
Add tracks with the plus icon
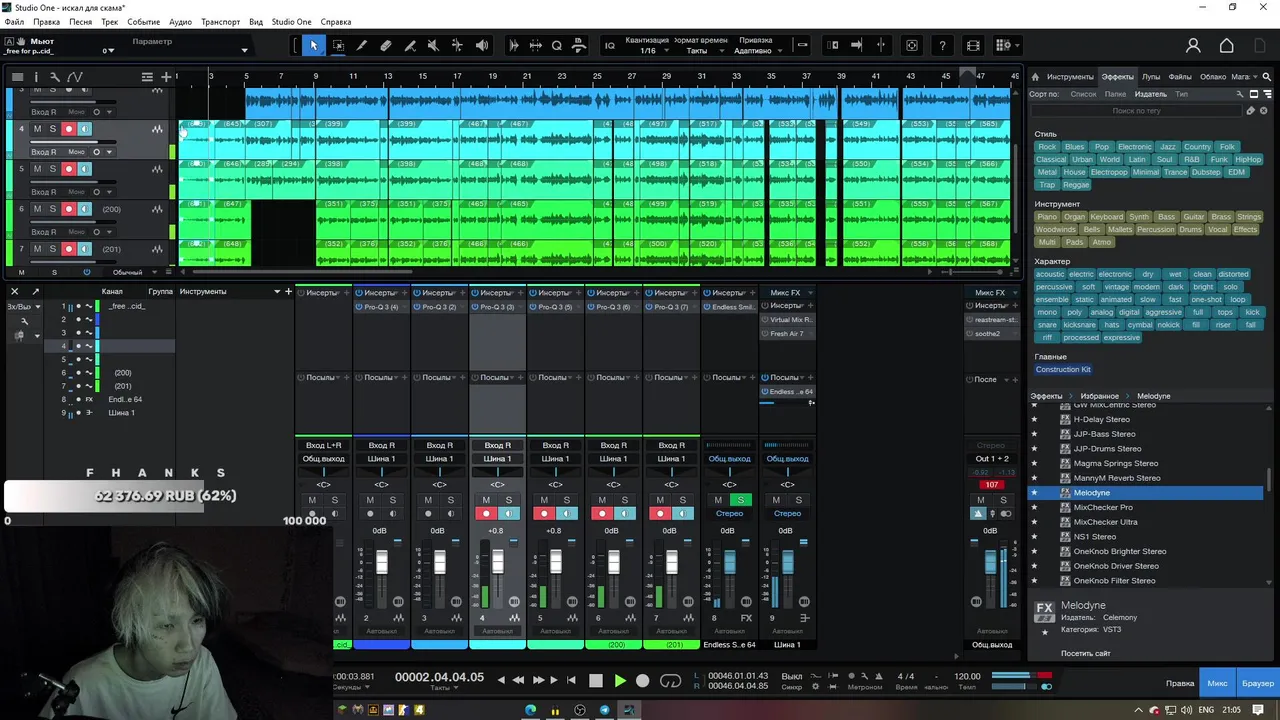[166, 77]
